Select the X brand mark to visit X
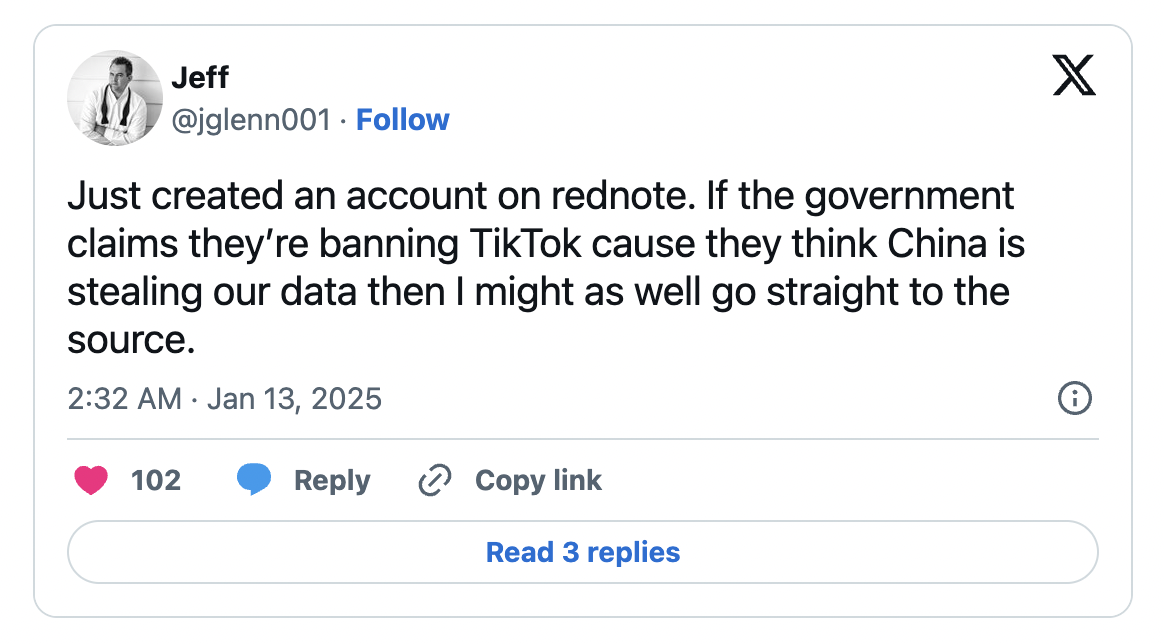1164x644 pixels. (x=1073, y=75)
